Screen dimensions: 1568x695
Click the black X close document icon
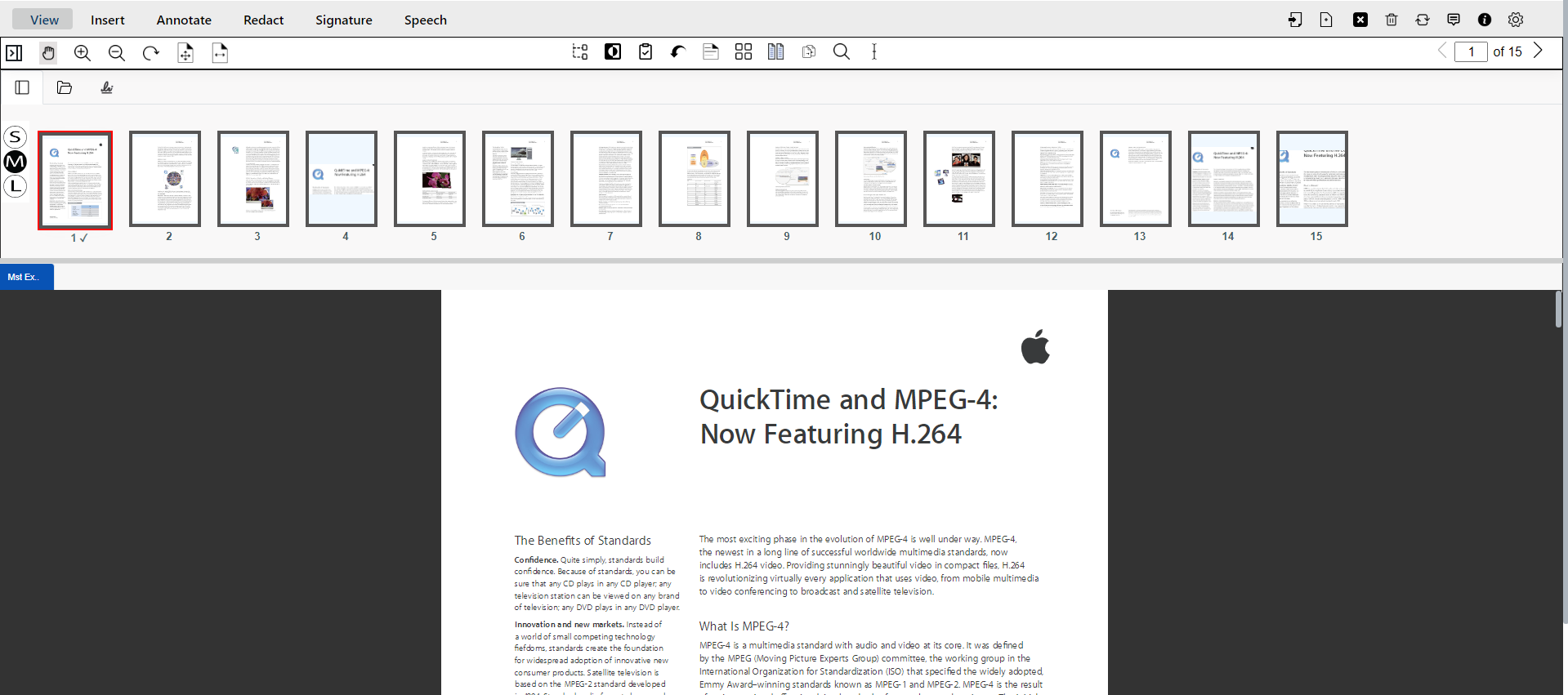pos(1360,20)
